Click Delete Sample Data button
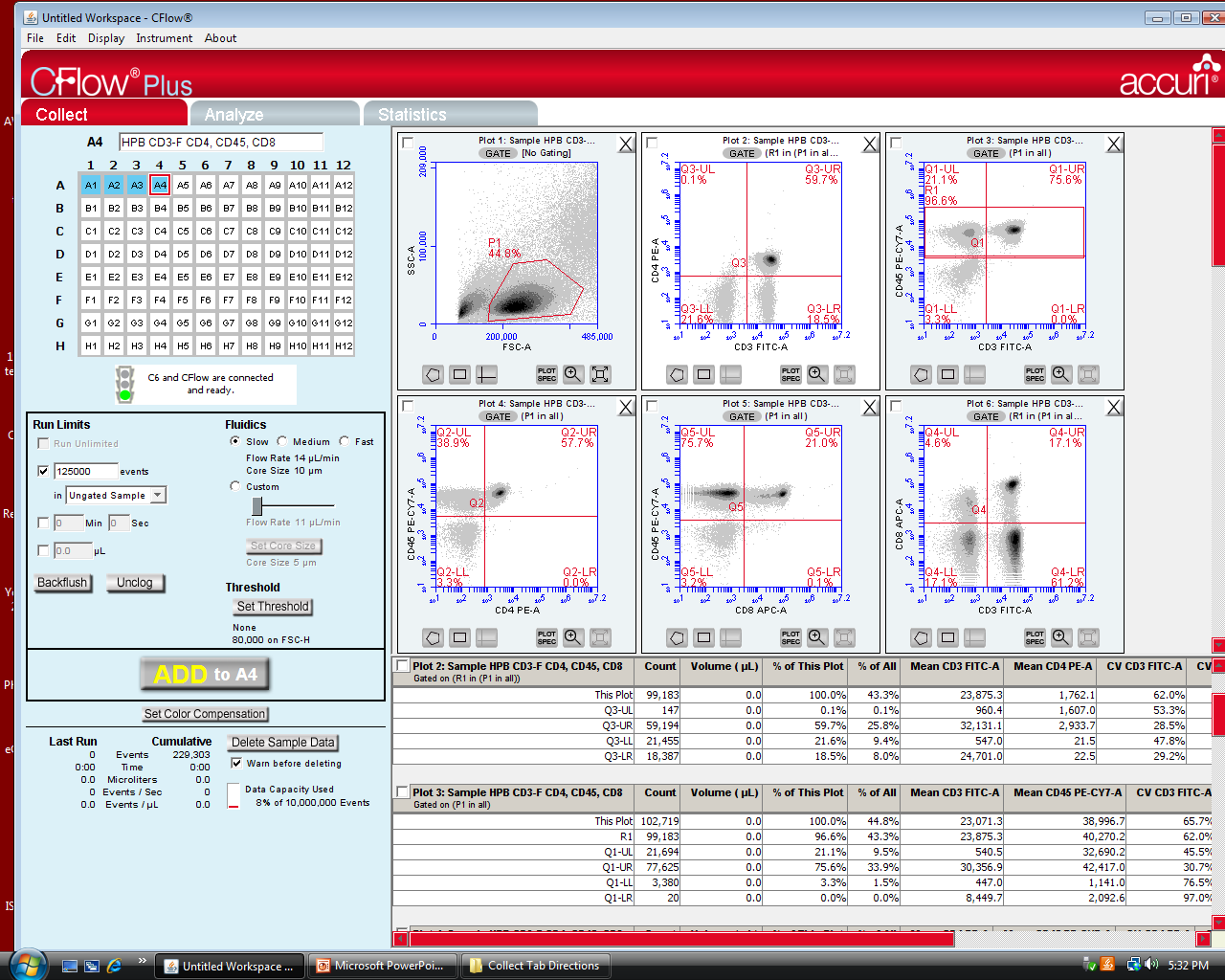The image size is (1225, 980). click(283, 743)
